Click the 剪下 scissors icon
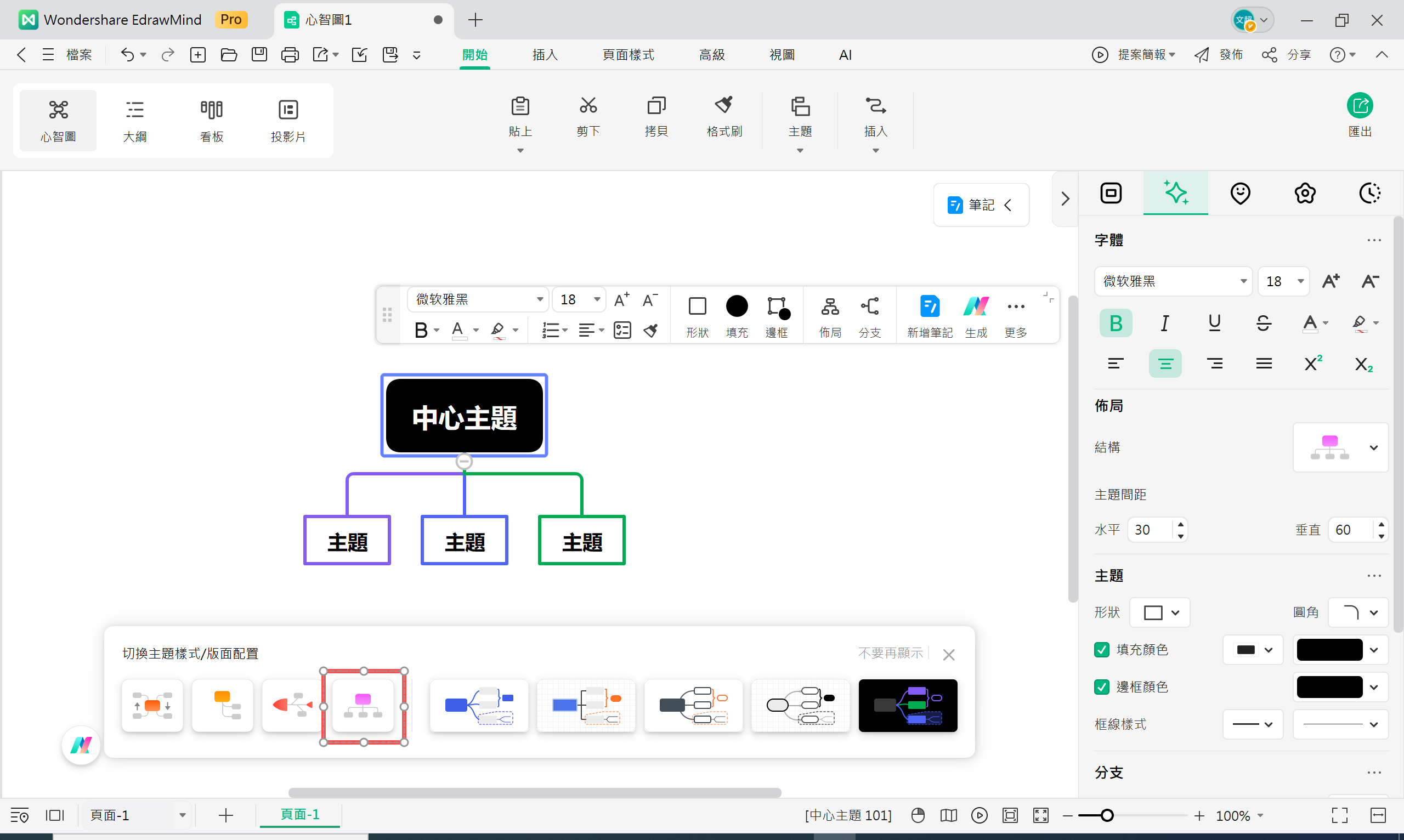 click(587, 106)
